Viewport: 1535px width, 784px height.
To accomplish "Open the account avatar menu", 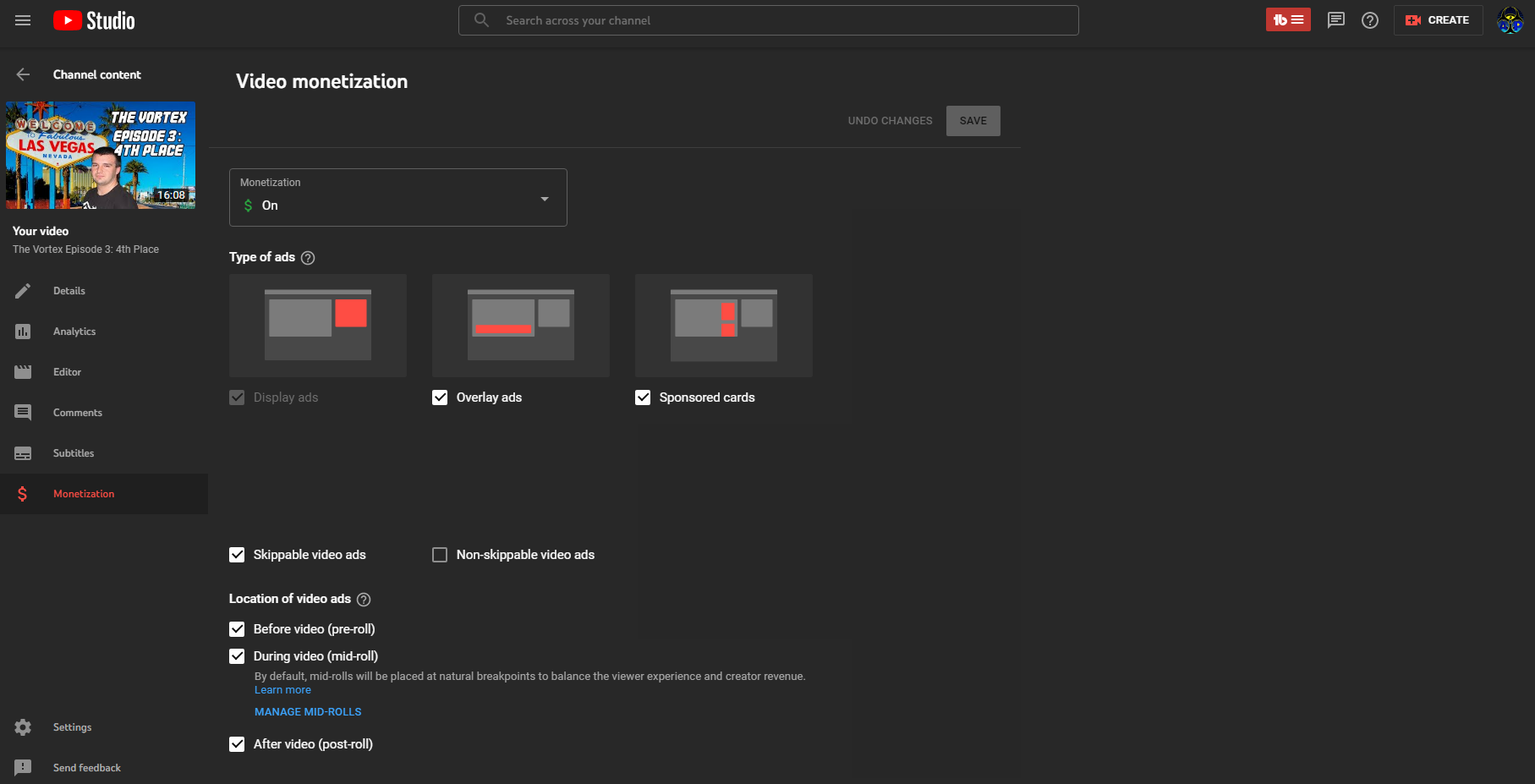I will [x=1510, y=20].
